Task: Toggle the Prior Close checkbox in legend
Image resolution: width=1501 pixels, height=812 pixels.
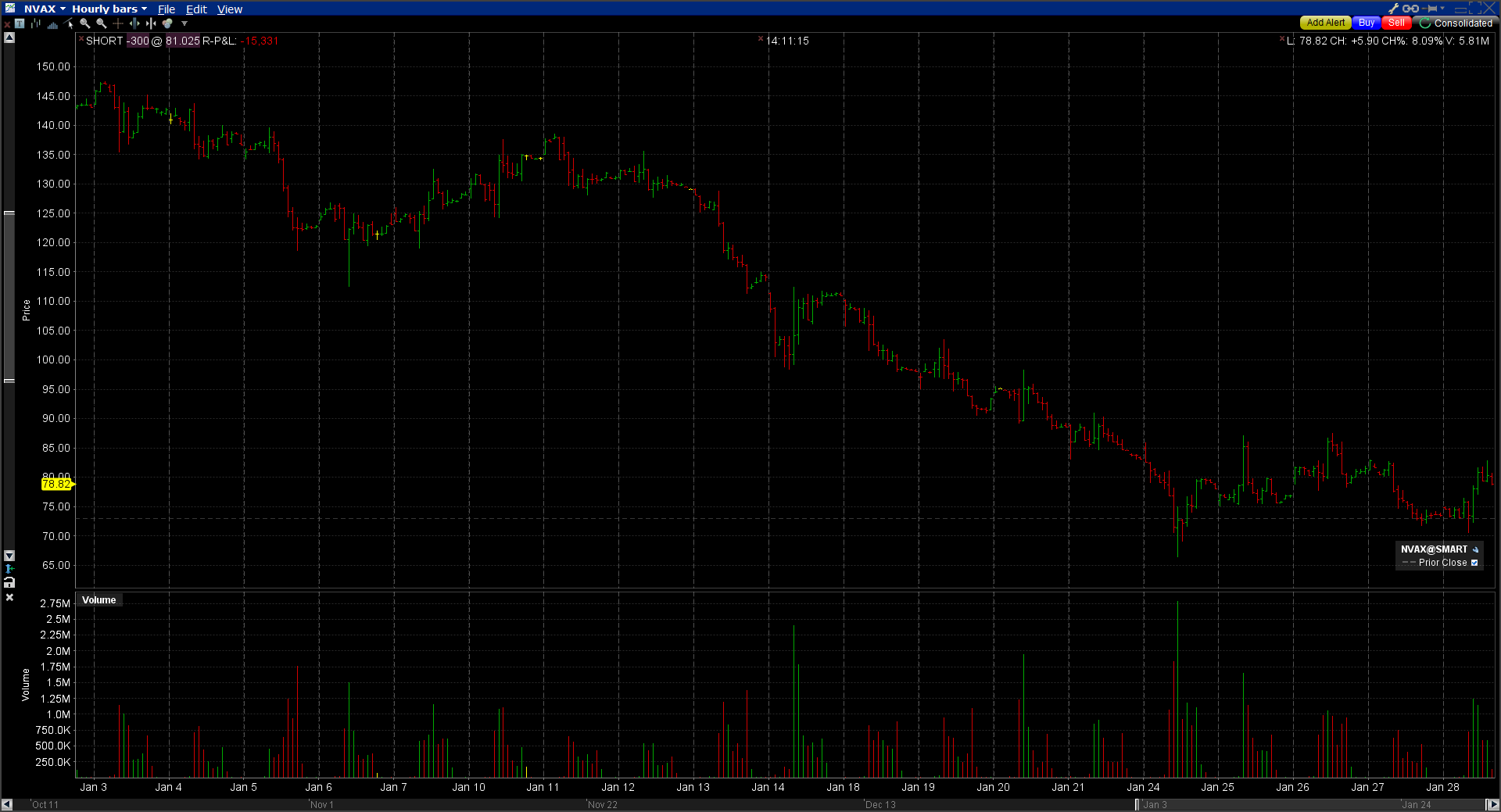Action: tap(1474, 563)
